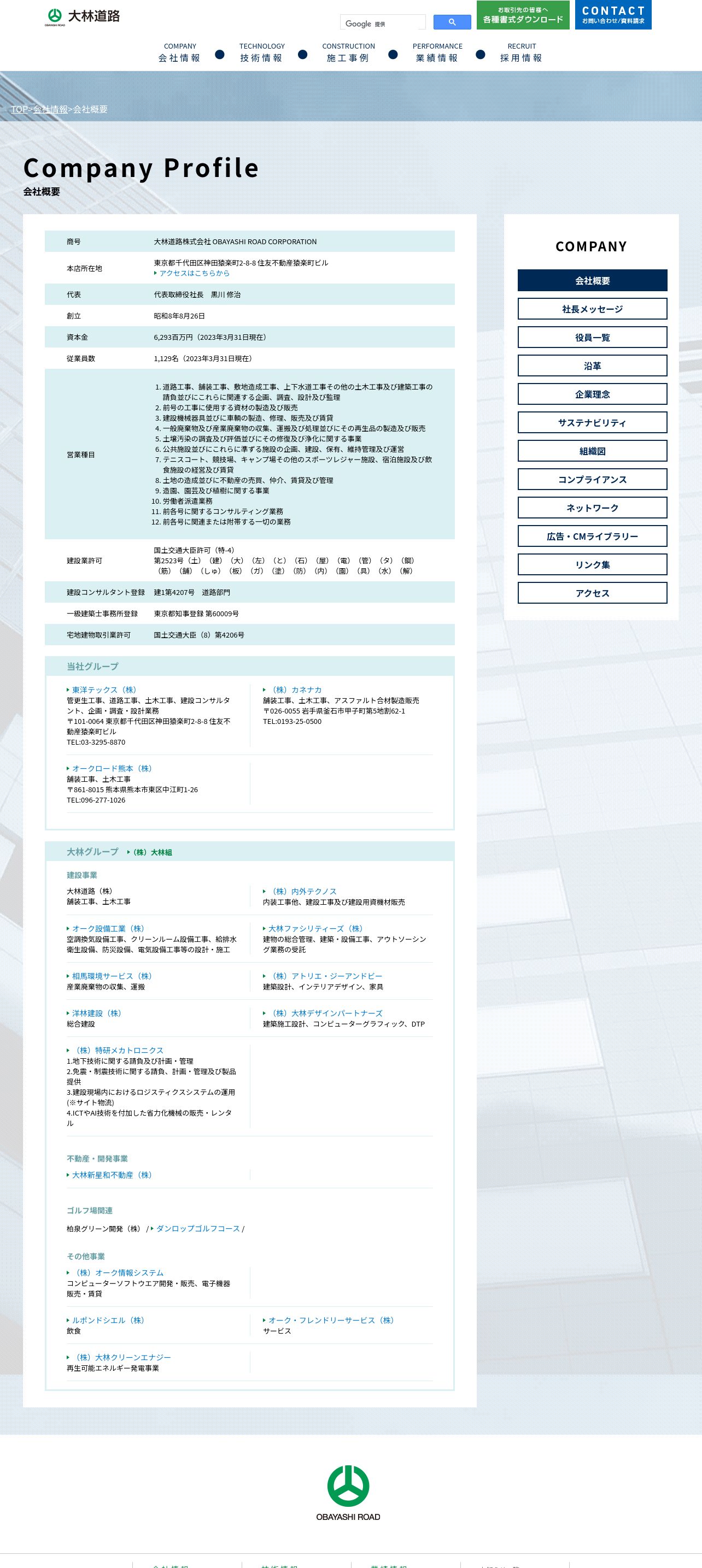Open the CONTACT お問い合わせ button

pos(613,15)
